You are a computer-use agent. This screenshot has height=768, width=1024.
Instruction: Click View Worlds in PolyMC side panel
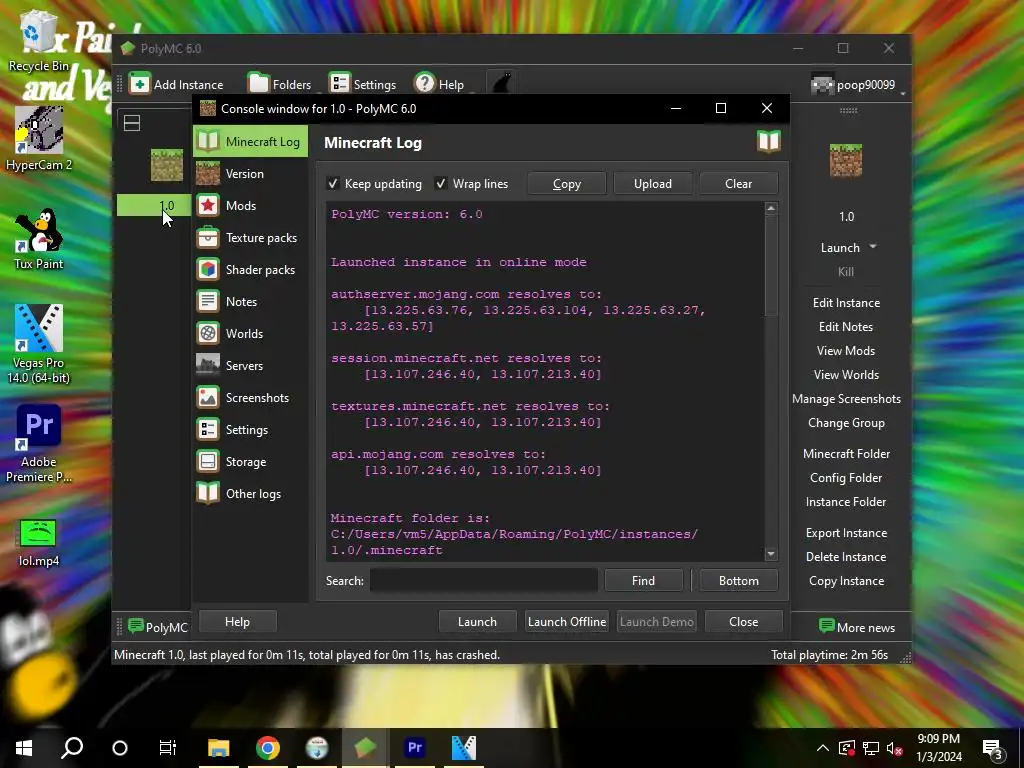click(x=846, y=375)
